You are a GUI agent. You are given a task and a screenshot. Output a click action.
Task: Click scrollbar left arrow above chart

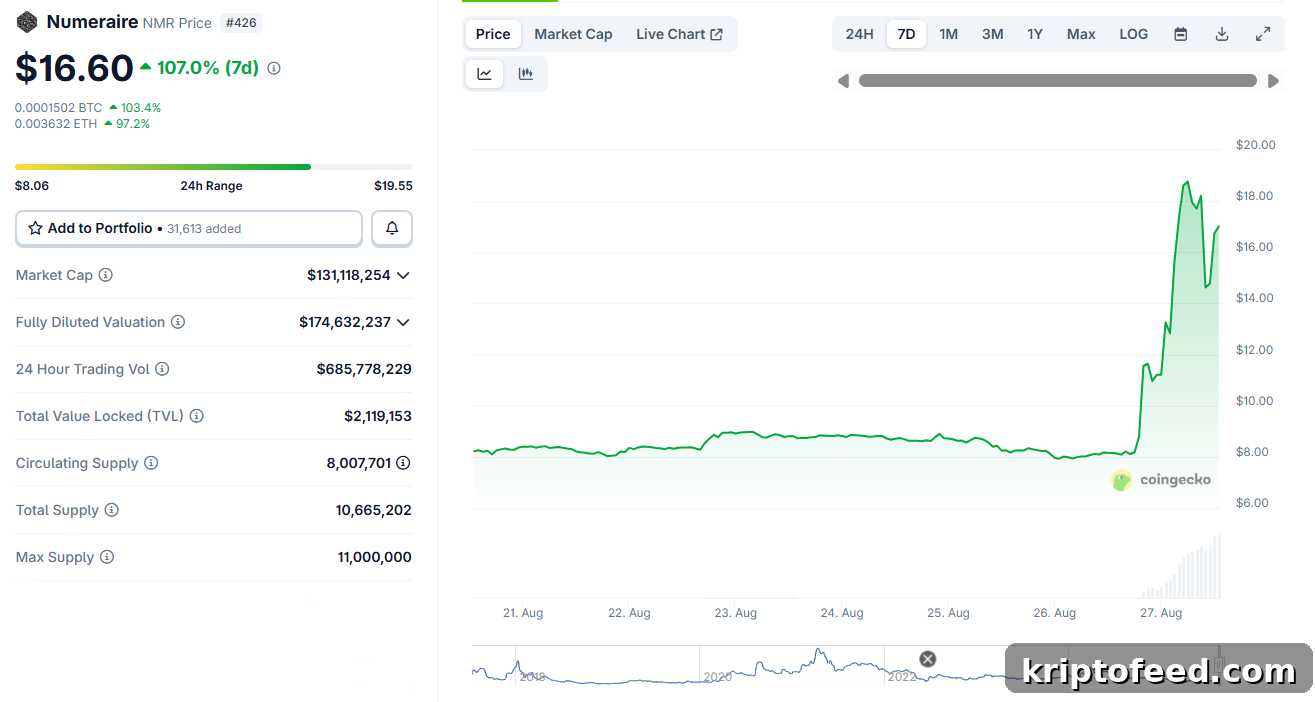(843, 81)
